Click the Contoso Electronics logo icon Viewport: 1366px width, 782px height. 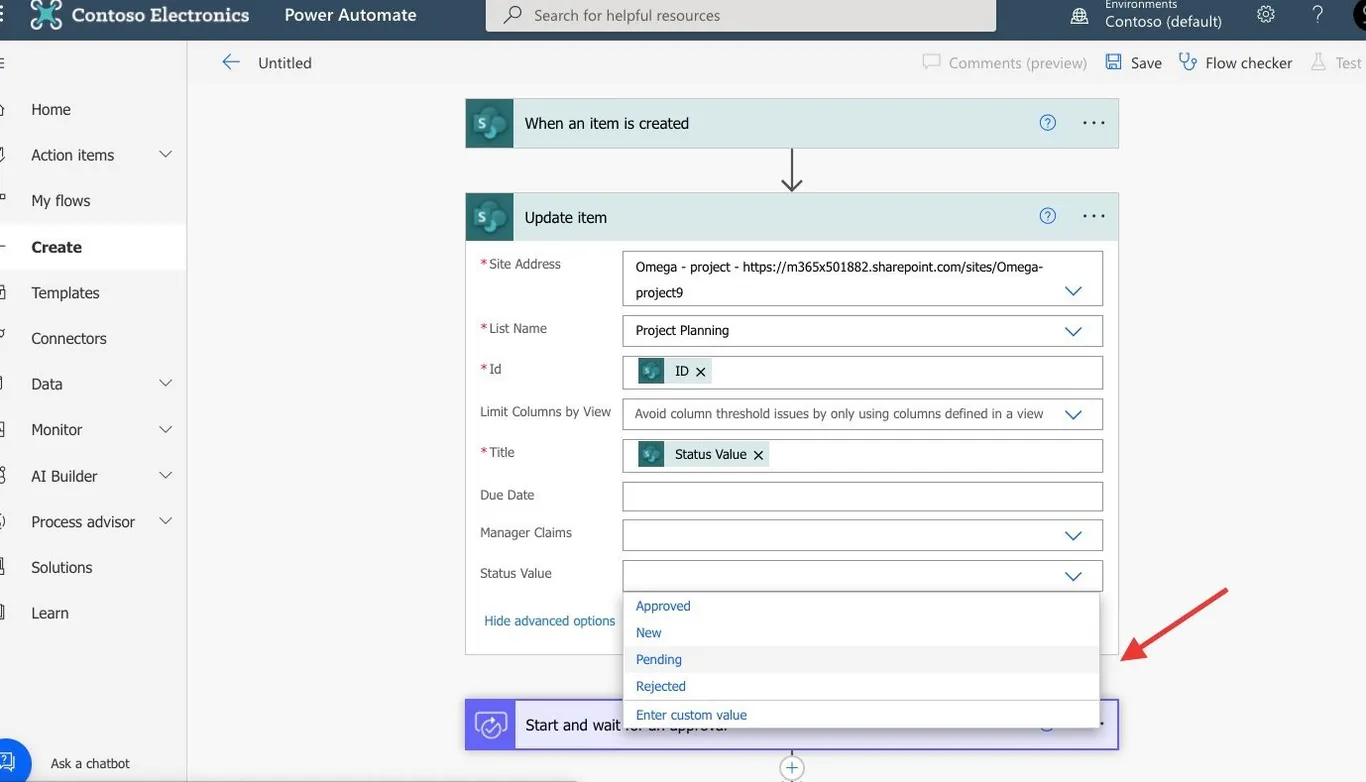tap(46, 15)
